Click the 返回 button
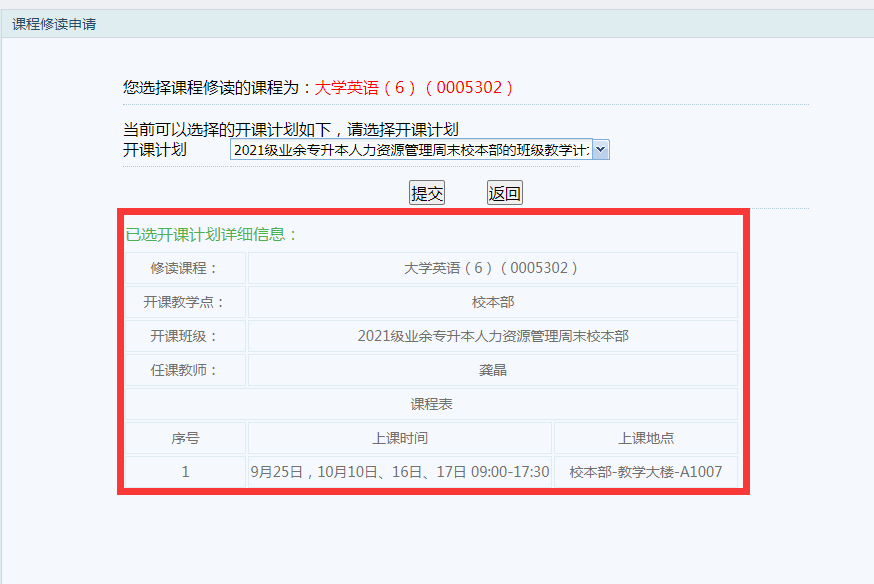The image size is (874, 584). click(x=505, y=194)
